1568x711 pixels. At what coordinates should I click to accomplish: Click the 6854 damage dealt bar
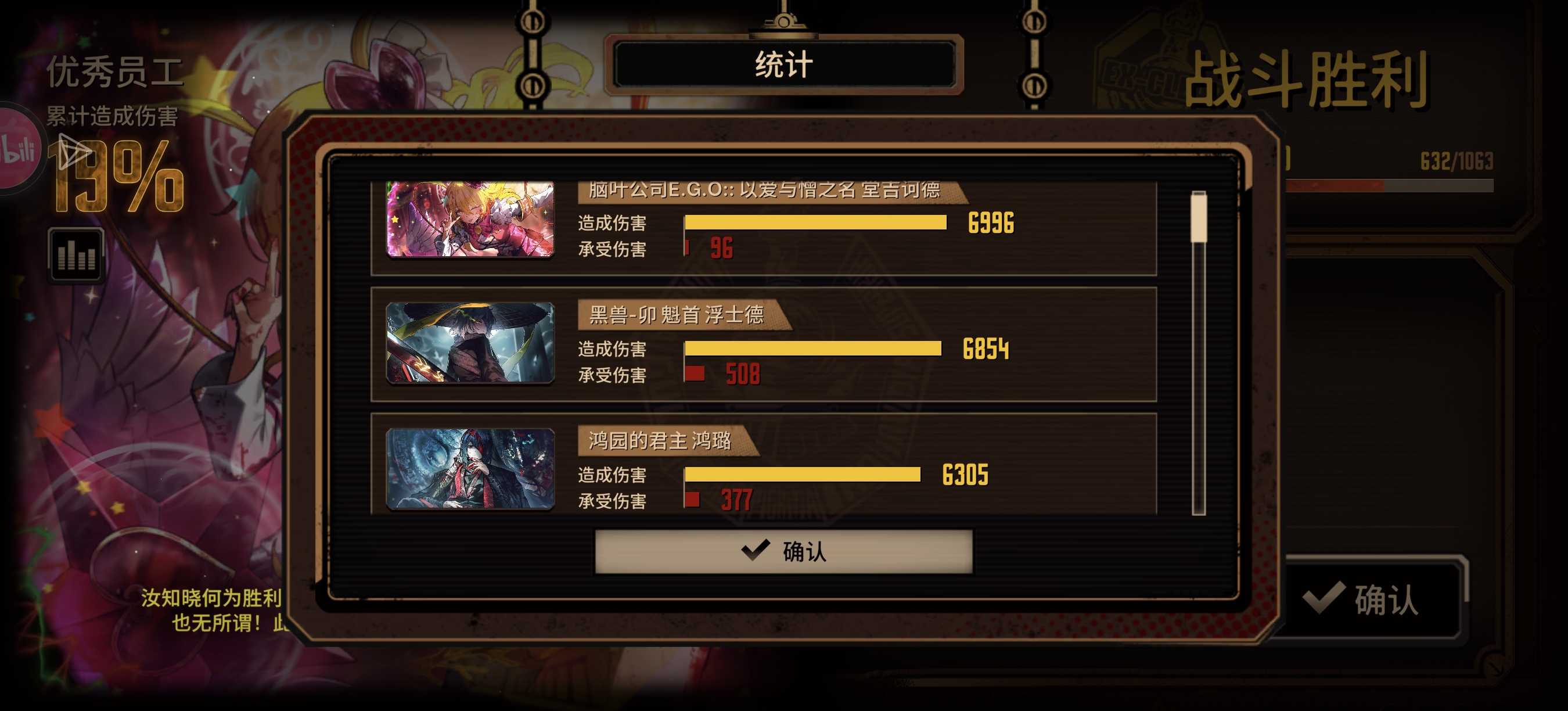coord(812,348)
